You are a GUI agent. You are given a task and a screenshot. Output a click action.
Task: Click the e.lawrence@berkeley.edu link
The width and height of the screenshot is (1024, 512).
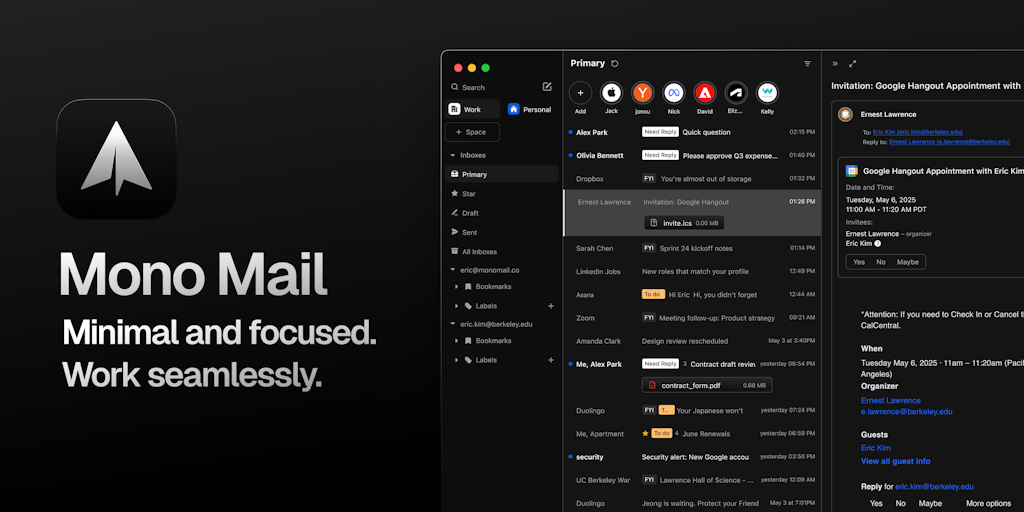(906, 412)
